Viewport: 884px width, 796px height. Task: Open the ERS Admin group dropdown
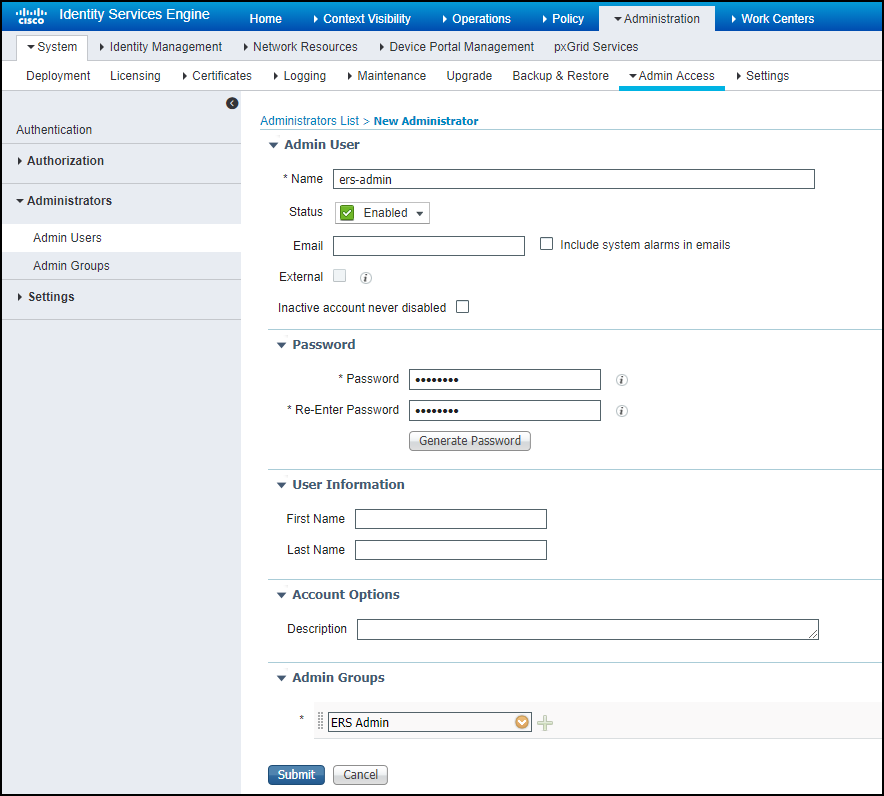tap(521, 722)
